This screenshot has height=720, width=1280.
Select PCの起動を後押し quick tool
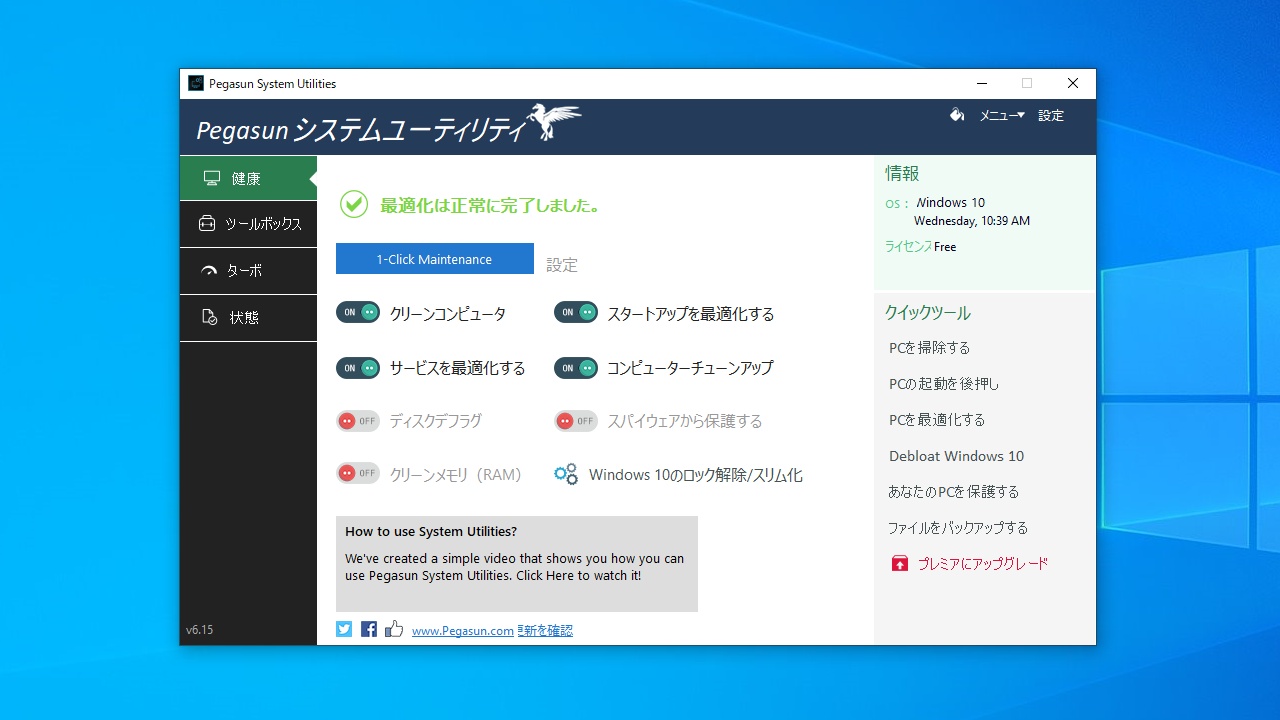(944, 384)
